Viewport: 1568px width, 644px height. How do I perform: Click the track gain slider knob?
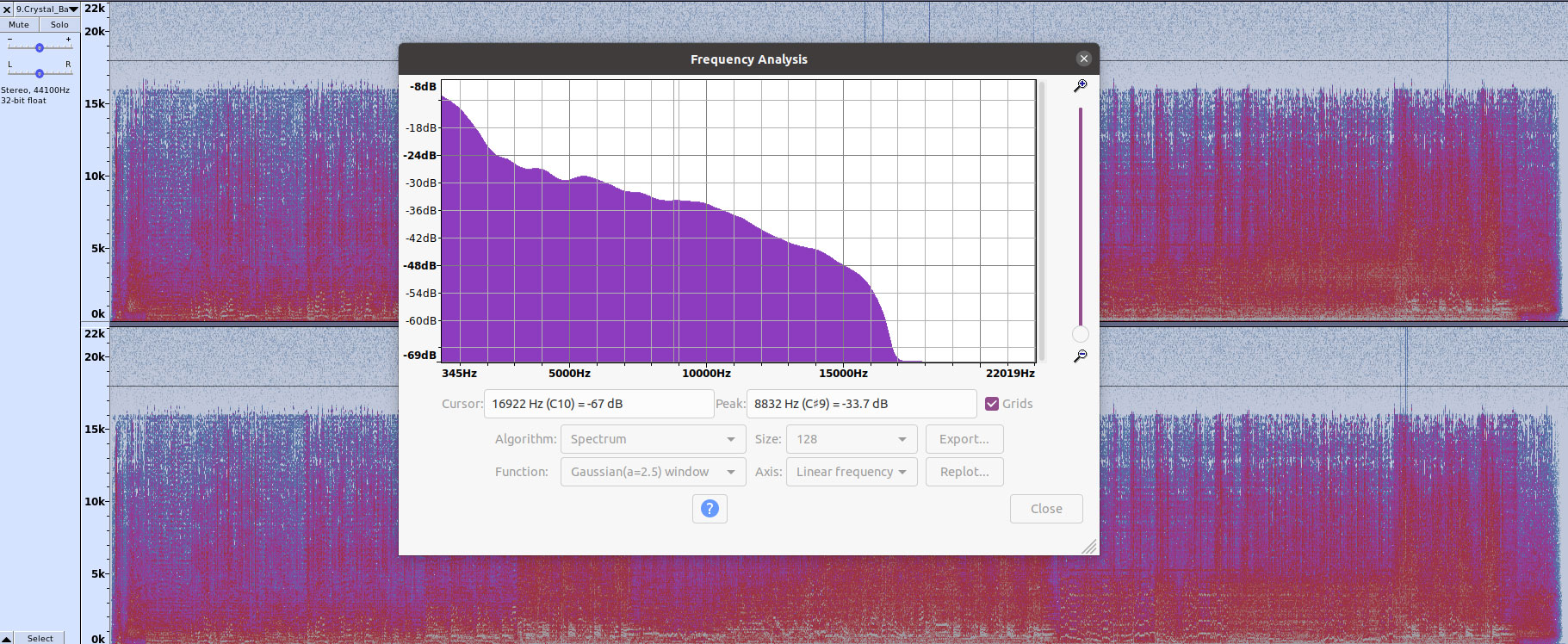[x=40, y=47]
